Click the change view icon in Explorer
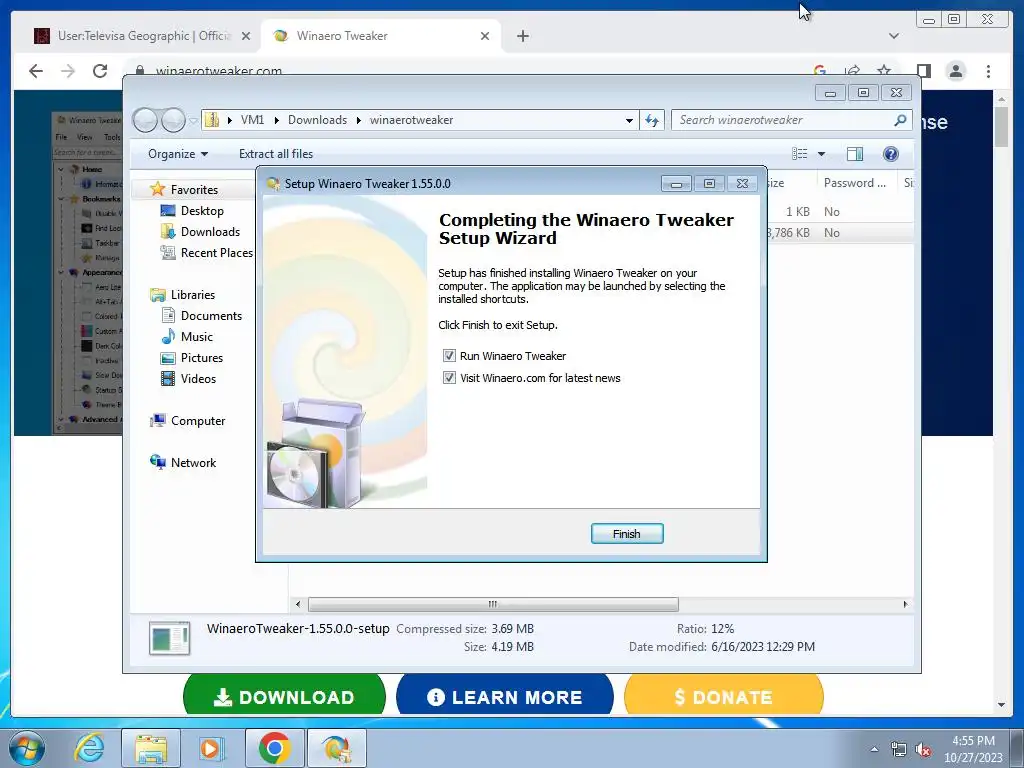Image resolution: width=1024 pixels, height=768 pixels. click(799, 154)
